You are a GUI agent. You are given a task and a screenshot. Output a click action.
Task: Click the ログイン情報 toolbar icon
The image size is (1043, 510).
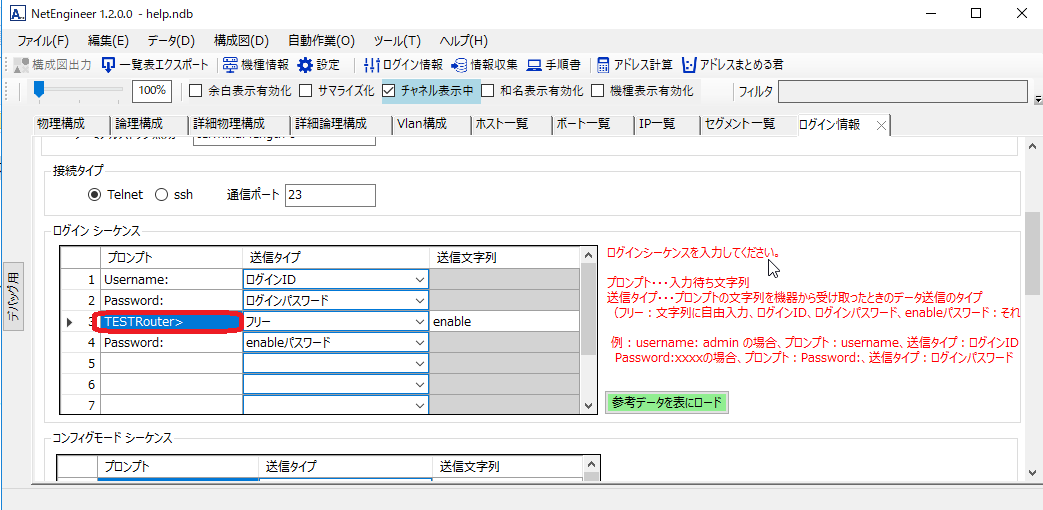(x=371, y=65)
